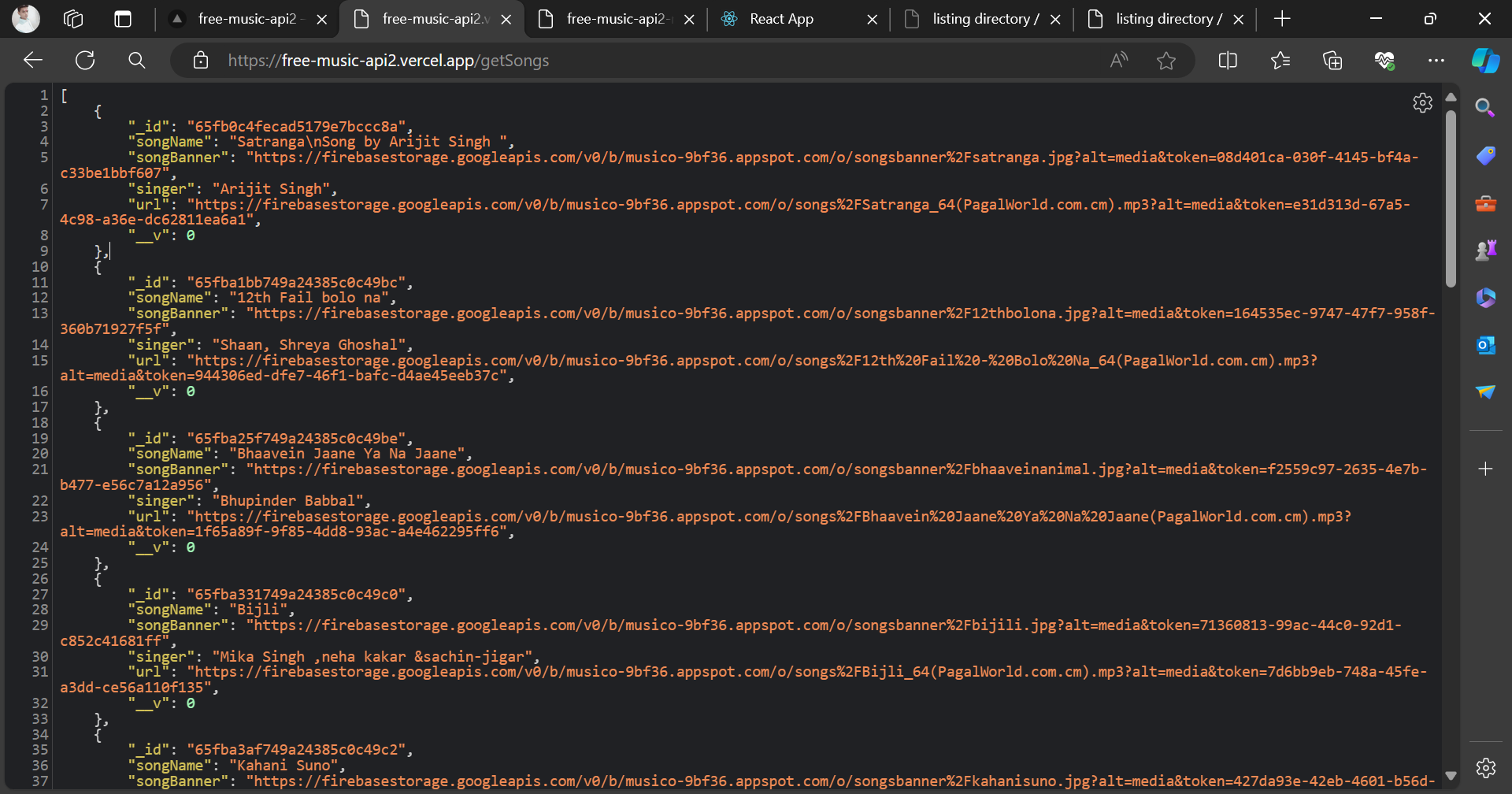
Task: Switch to first free-music-api2 tab
Action: [x=247, y=19]
